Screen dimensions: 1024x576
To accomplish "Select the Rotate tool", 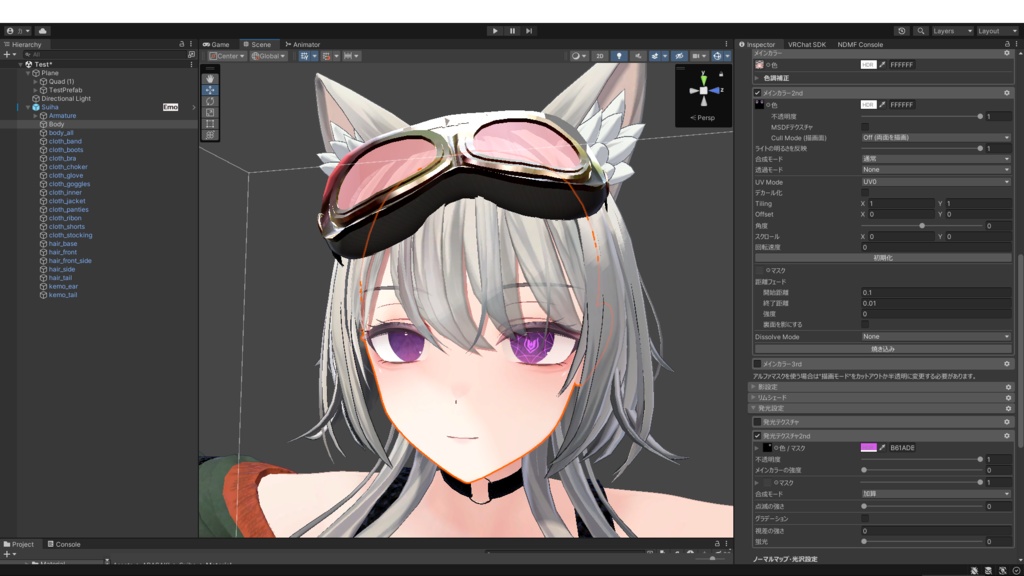I will pos(210,101).
